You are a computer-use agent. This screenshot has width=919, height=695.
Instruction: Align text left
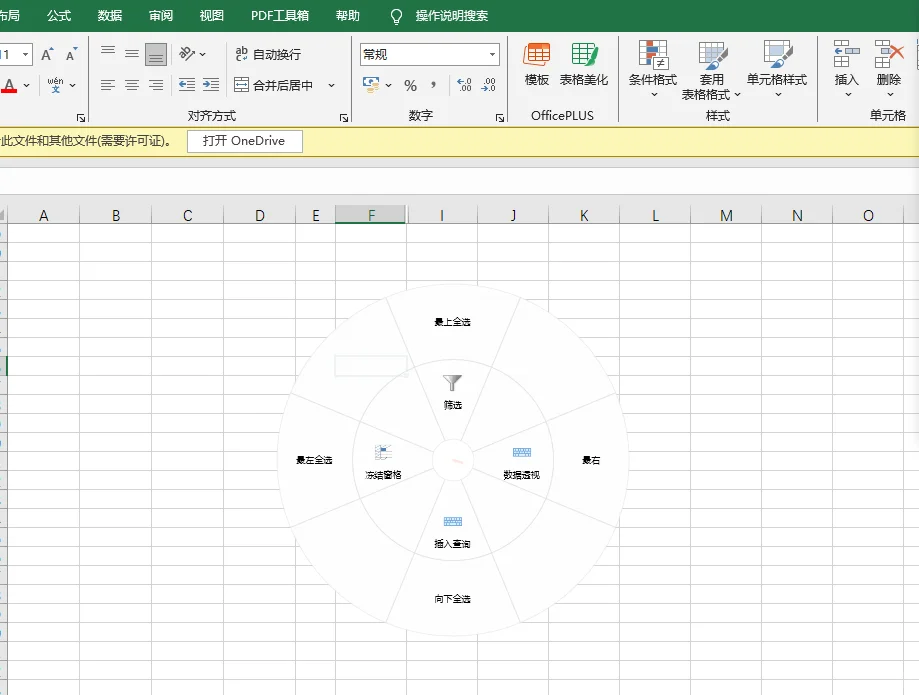pyautogui.click(x=108, y=85)
